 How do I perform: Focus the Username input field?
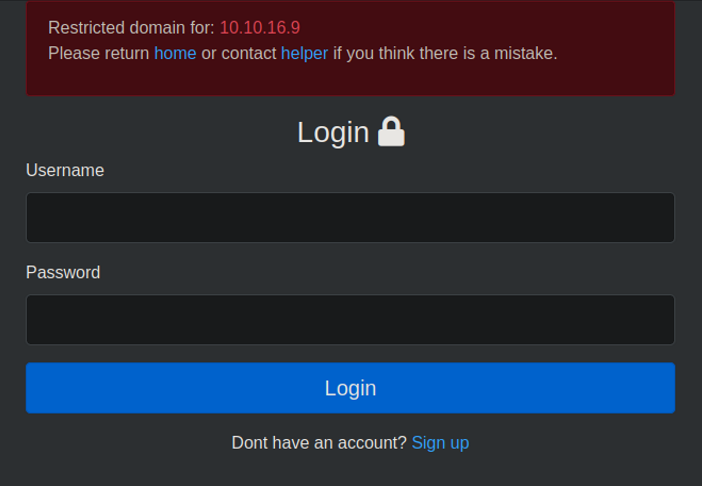(x=350, y=217)
